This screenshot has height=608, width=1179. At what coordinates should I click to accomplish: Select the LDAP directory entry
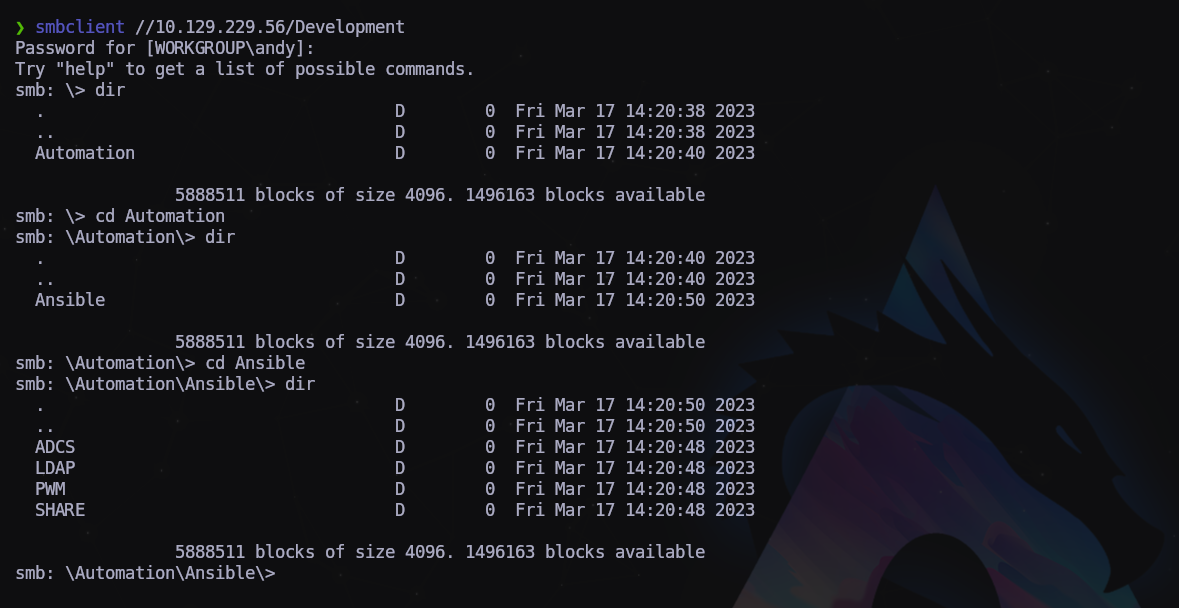pyautogui.click(x=55, y=468)
